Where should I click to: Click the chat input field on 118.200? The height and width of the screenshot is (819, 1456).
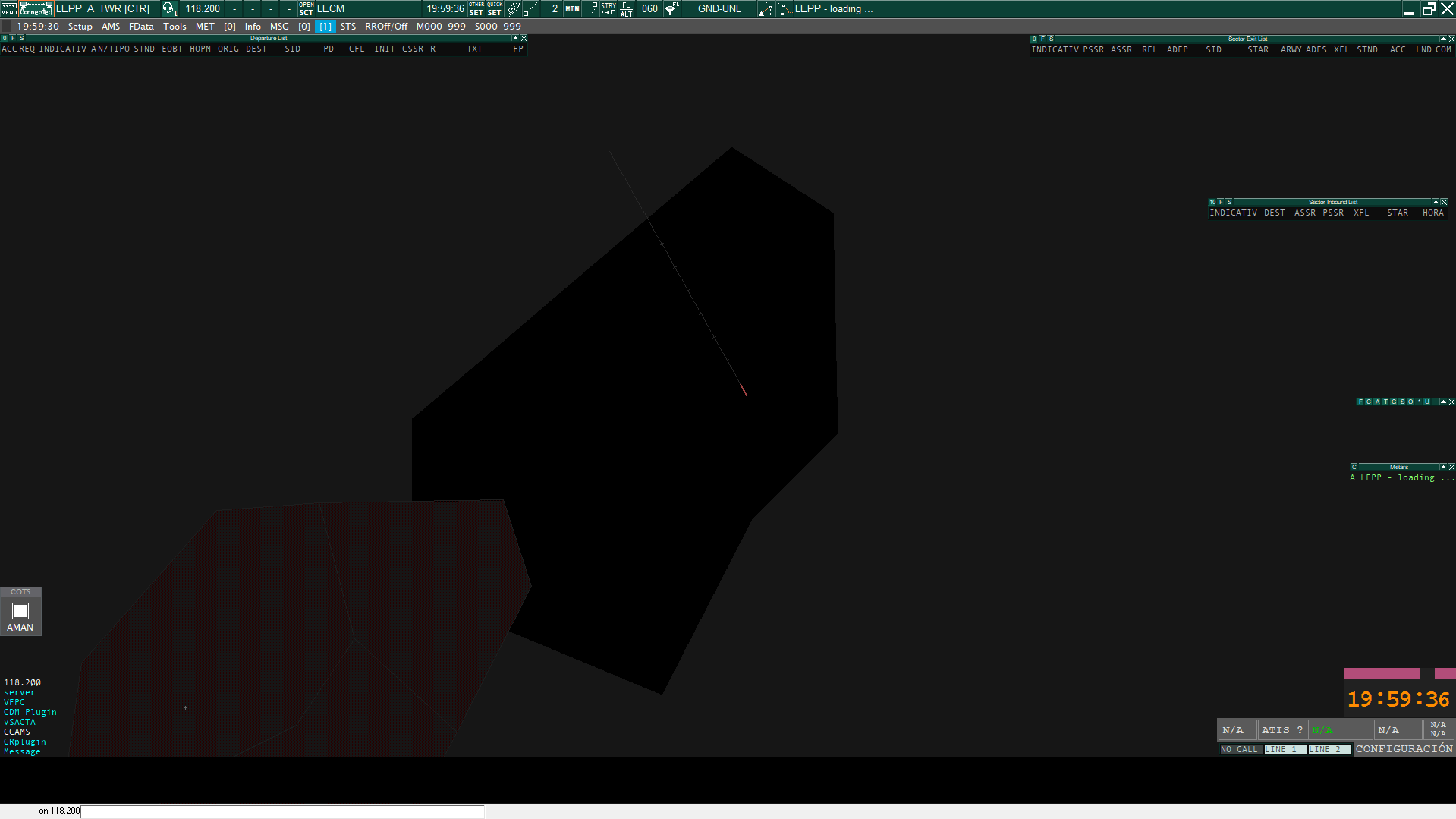click(282, 811)
